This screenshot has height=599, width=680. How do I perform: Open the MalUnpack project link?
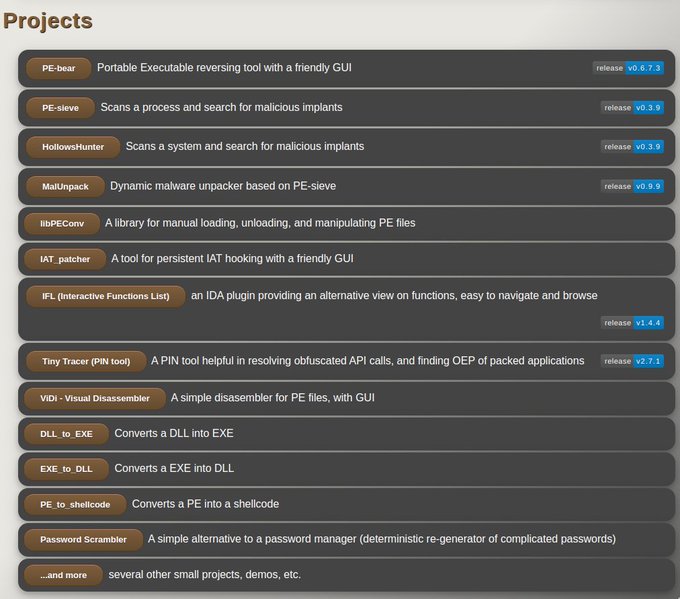point(65,187)
